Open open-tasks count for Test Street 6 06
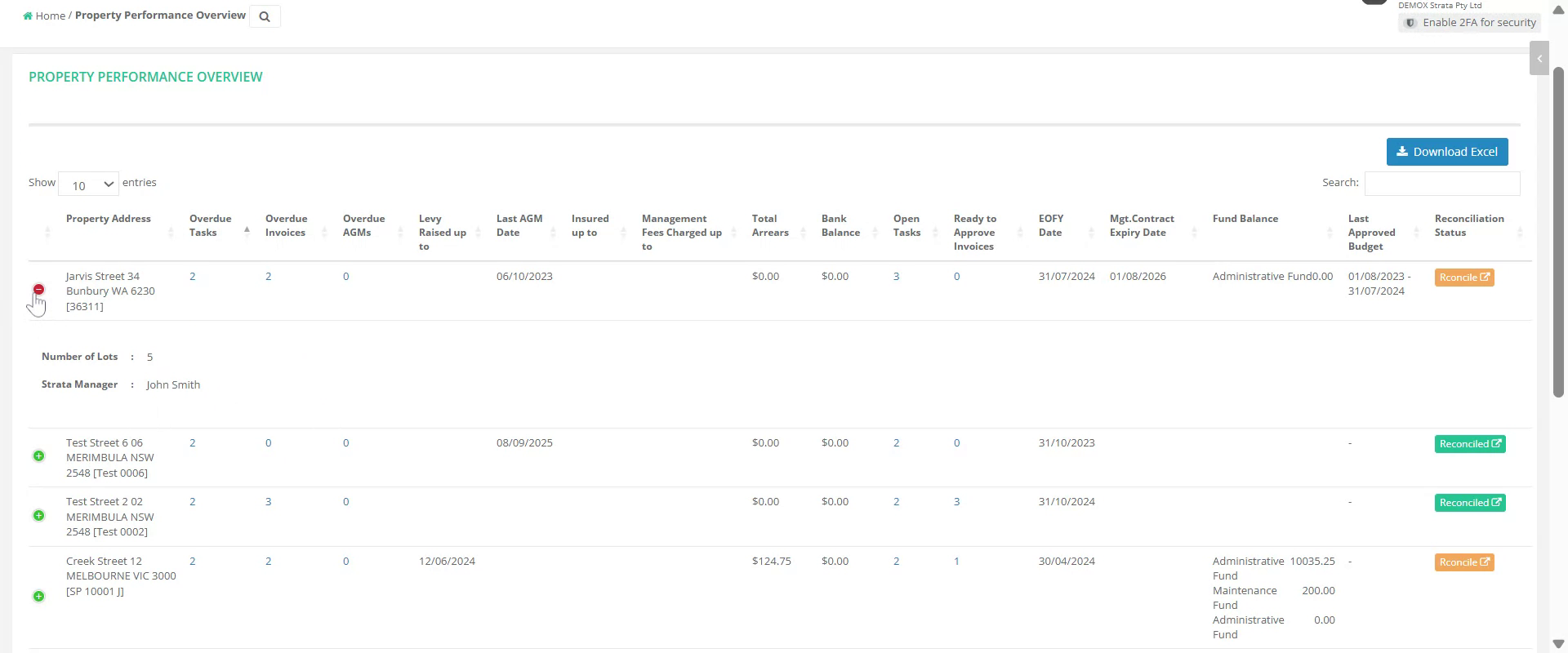The width and height of the screenshot is (1568, 653). click(897, 443)
